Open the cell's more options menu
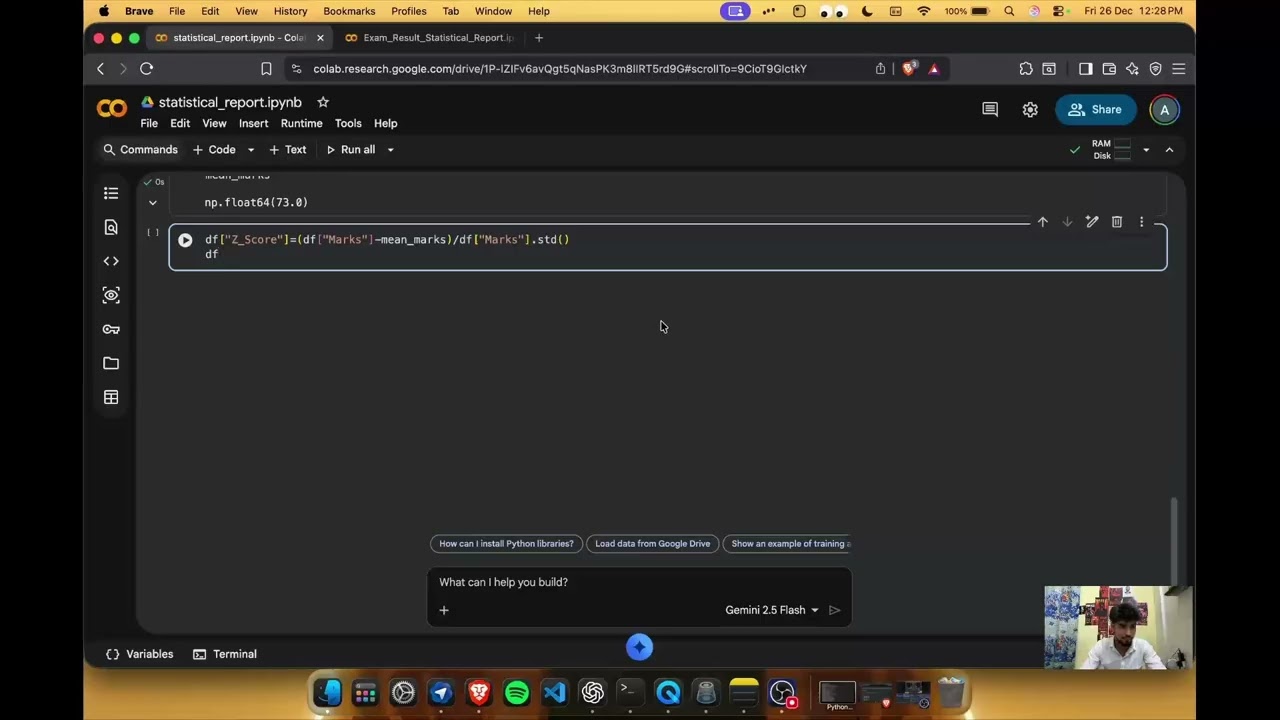 (1141, 222)
